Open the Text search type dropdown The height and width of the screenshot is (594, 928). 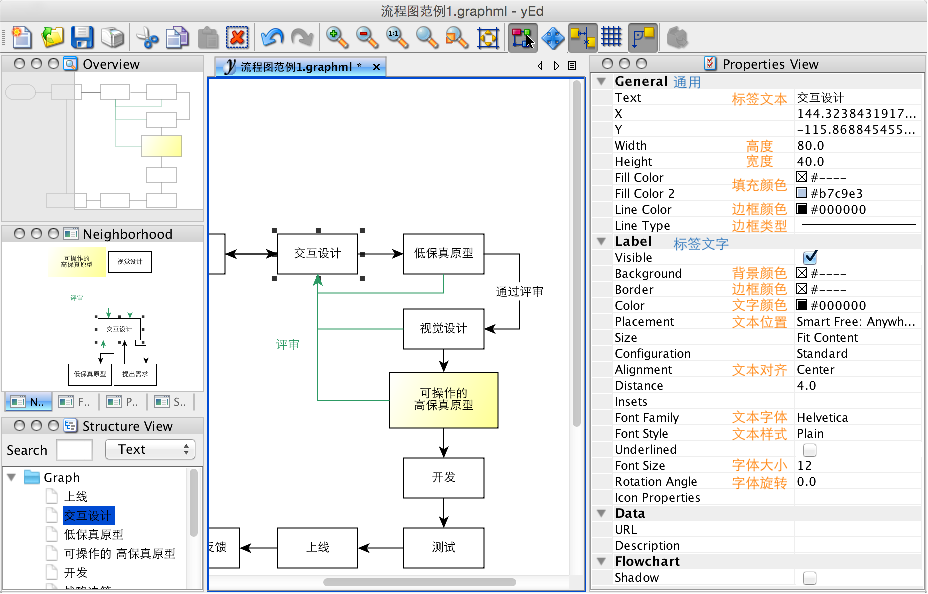tap(149, 449)
